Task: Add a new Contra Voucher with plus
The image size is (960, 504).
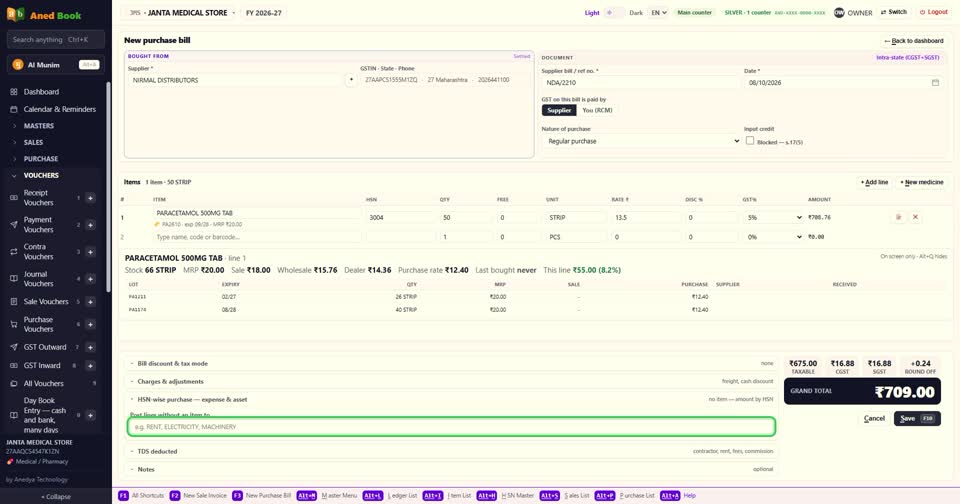Action: [x=90, y=252]
